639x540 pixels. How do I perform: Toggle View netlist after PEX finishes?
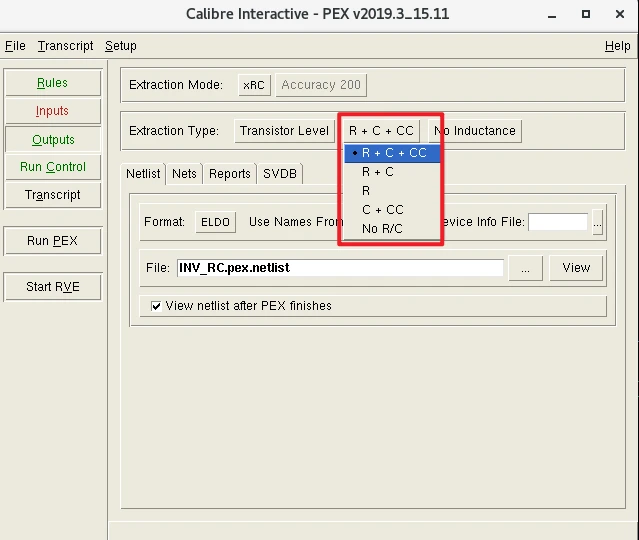[x=156, y=306]
